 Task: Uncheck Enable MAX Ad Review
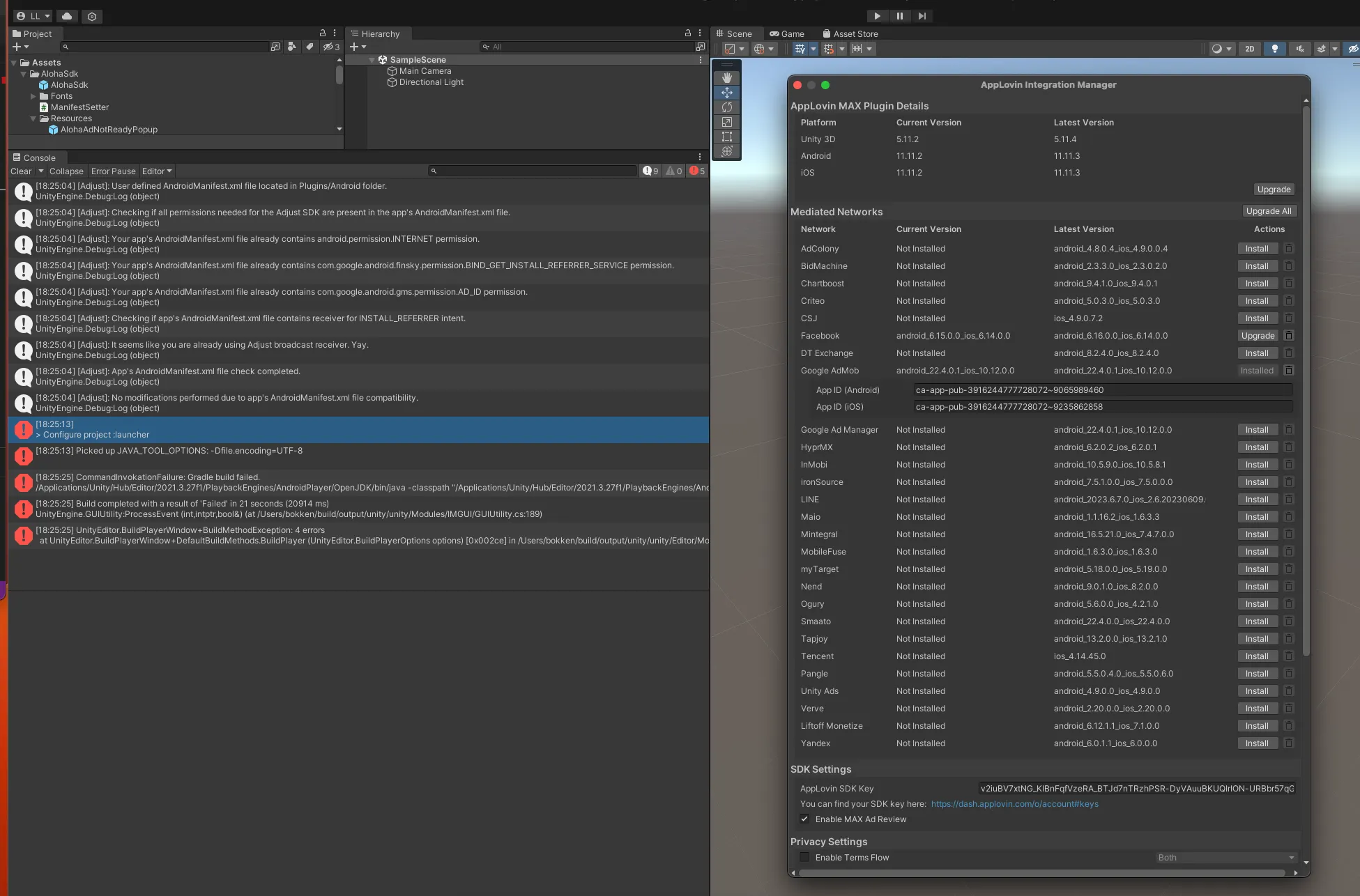[804, 819]
